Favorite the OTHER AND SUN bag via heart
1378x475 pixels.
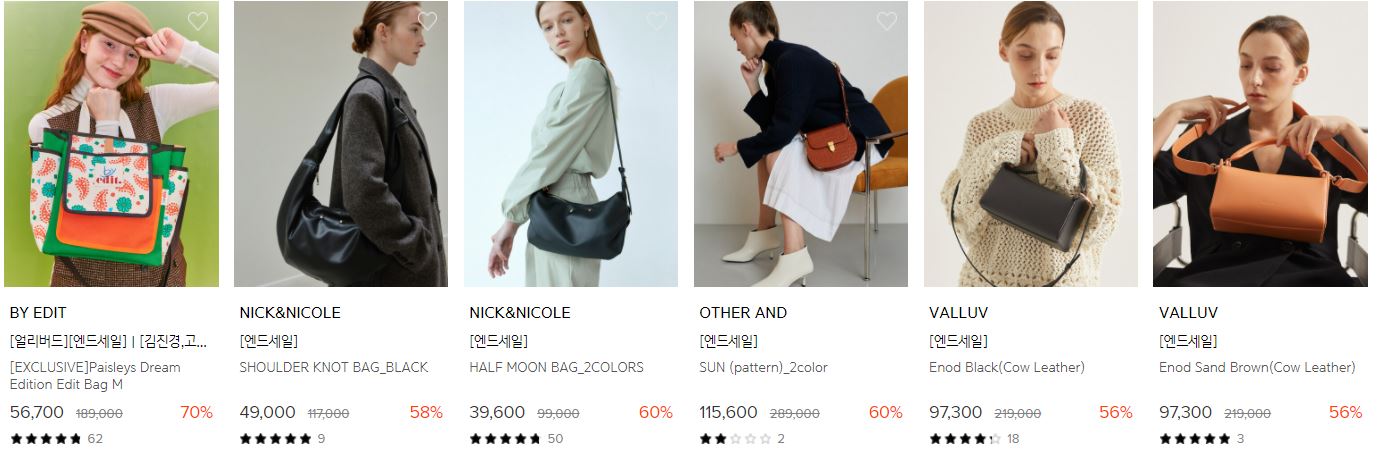pyautogui.click(x=887, y=21)
